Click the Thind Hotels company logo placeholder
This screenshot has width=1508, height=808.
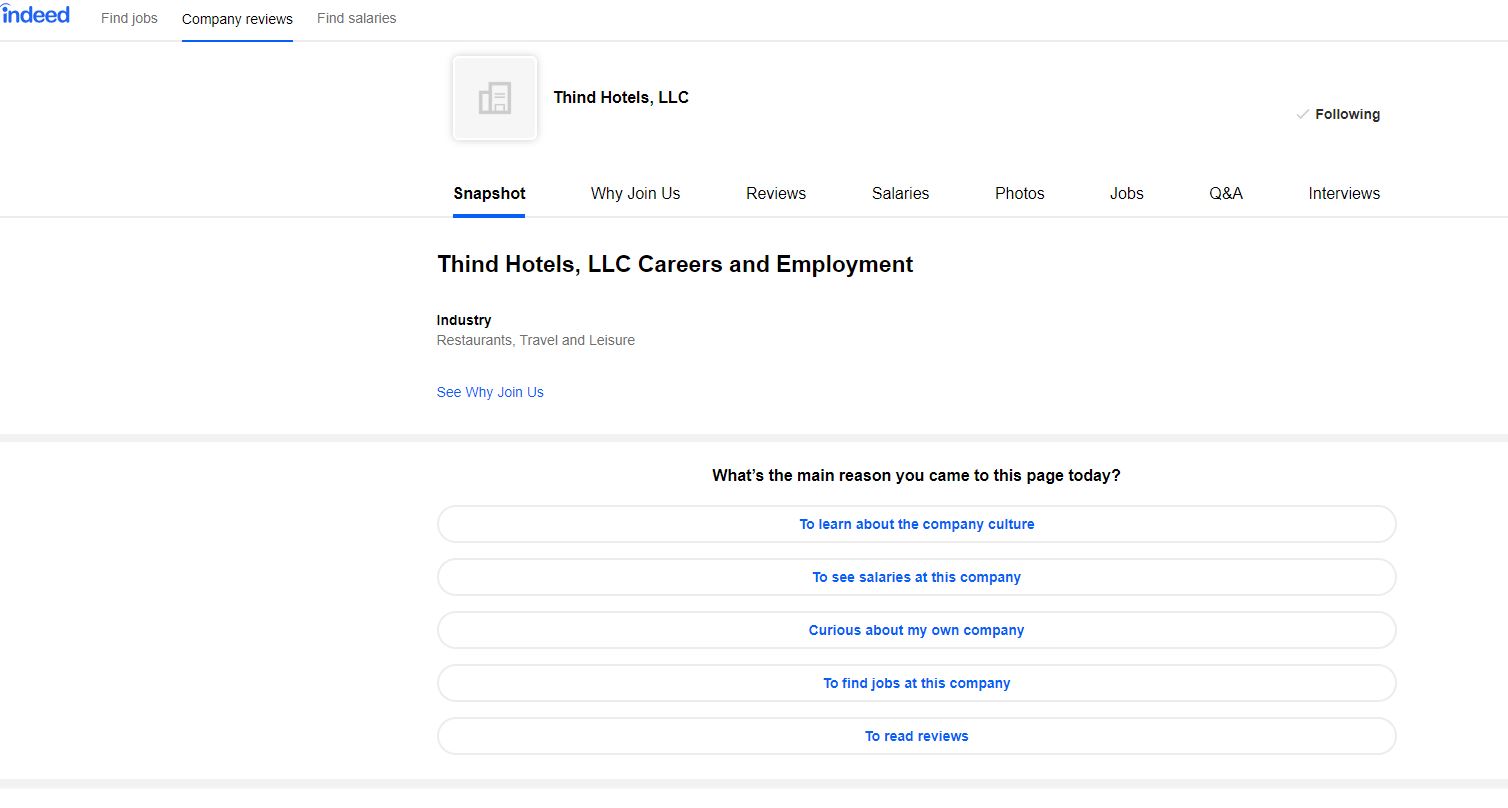(x=495, y=98)
